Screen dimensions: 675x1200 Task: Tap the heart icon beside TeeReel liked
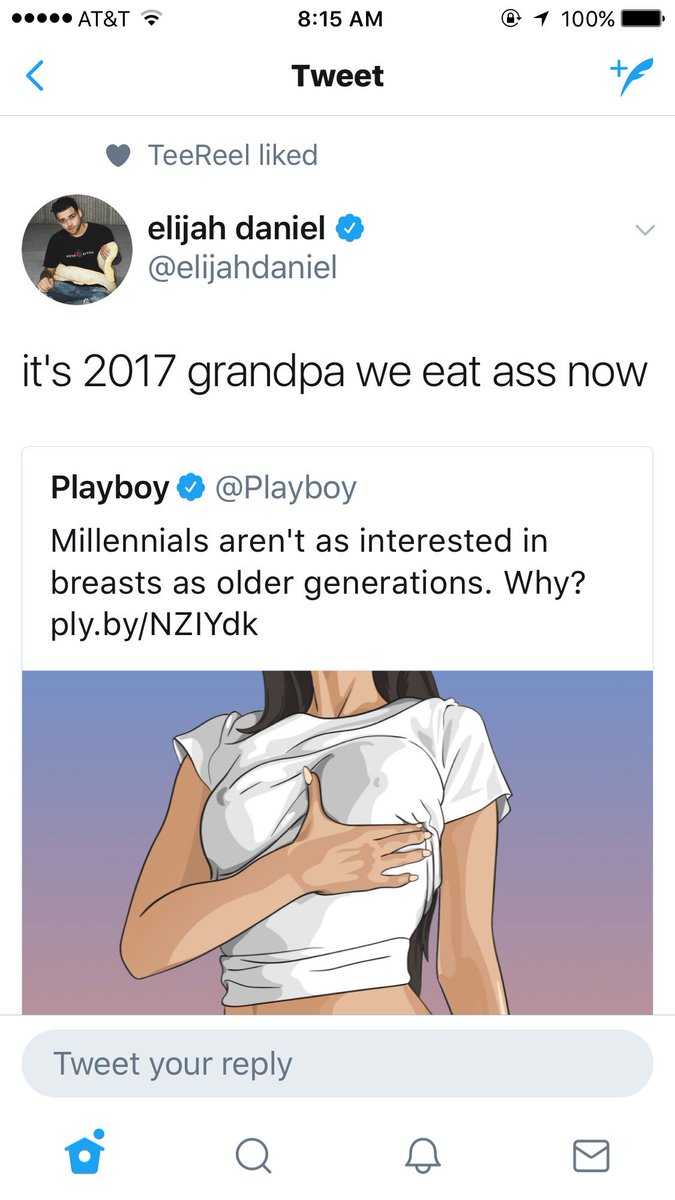coord(118,156)
